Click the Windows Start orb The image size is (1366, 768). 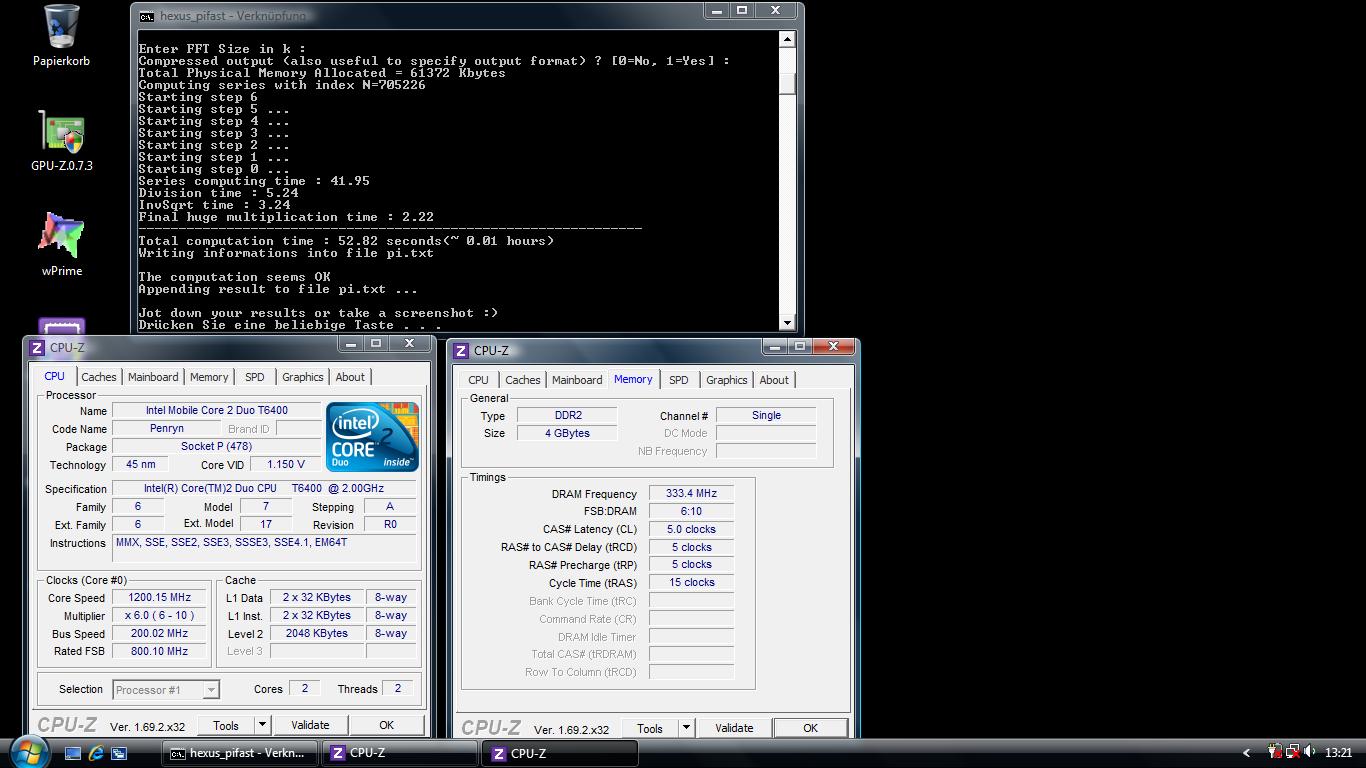click(x=28, y=751)
